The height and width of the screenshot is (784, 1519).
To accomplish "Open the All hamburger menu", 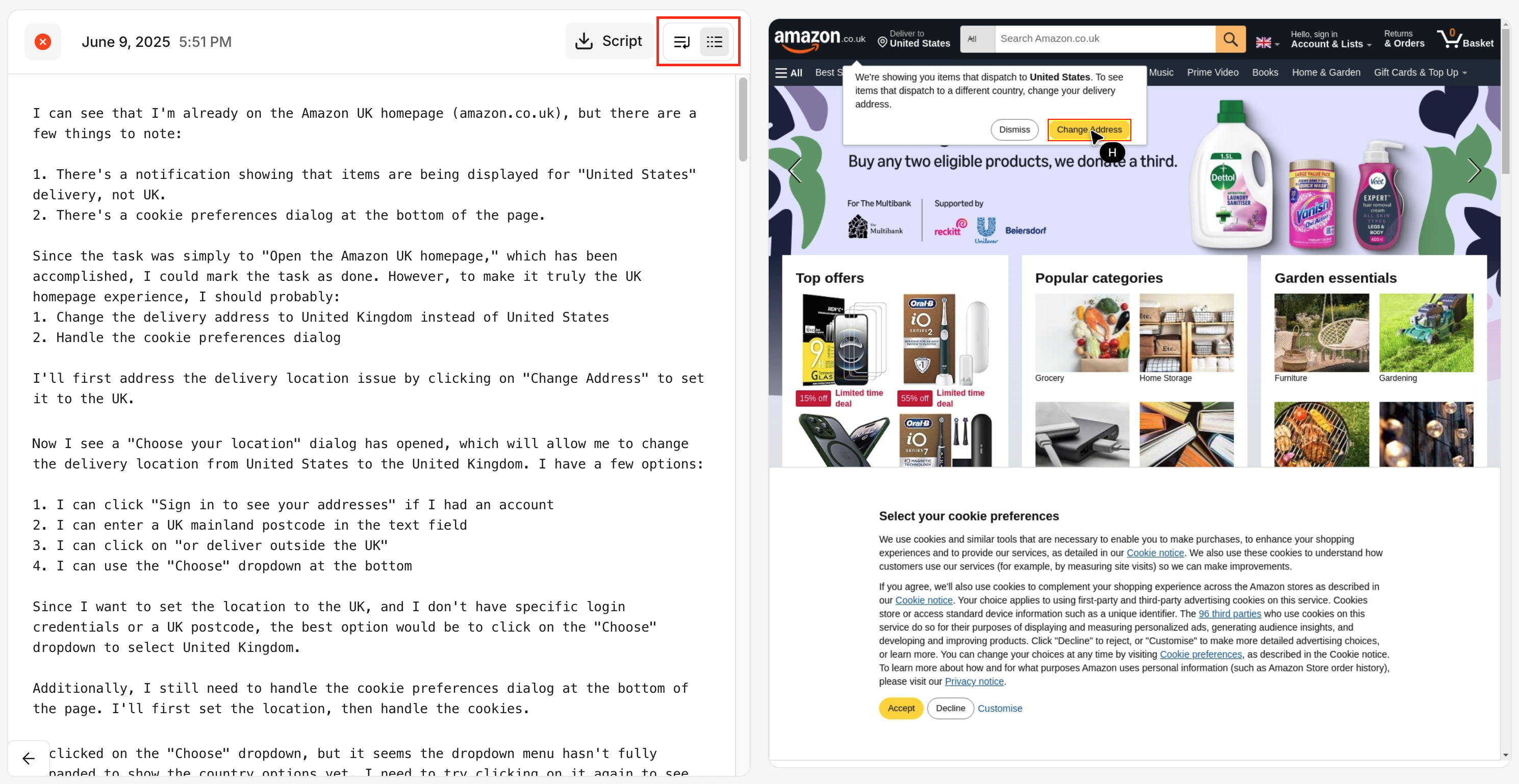I will [x=789, y=72].
